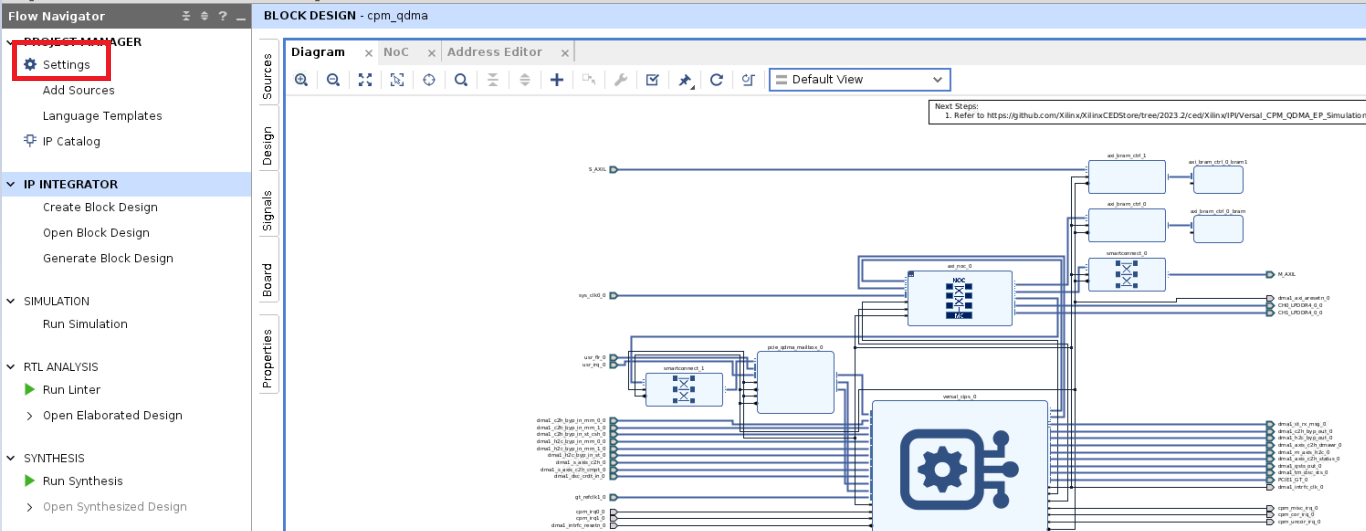
Task: Click the Zoom In magnifier icon
Action: tap(301, 80)
